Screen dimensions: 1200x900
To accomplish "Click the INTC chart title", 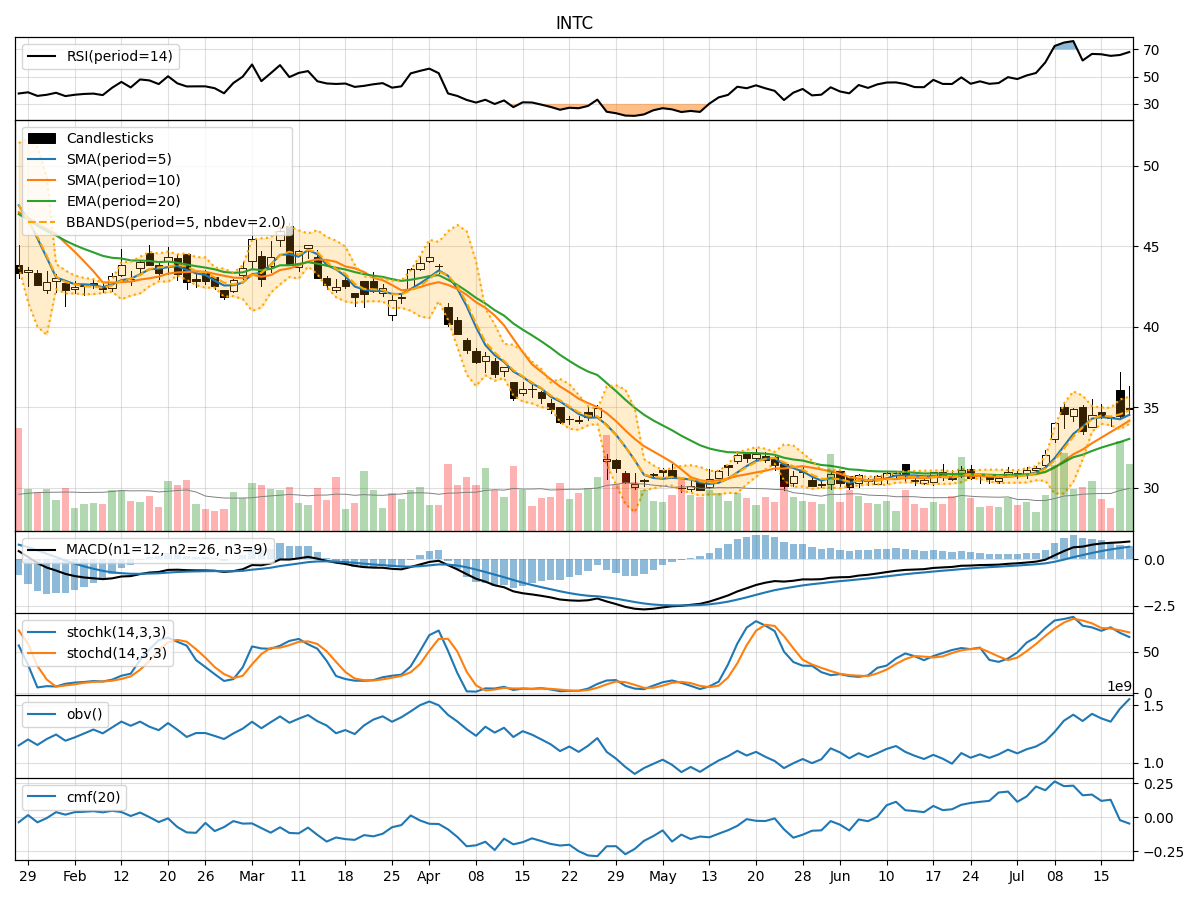I will click(x=574, y=23).
